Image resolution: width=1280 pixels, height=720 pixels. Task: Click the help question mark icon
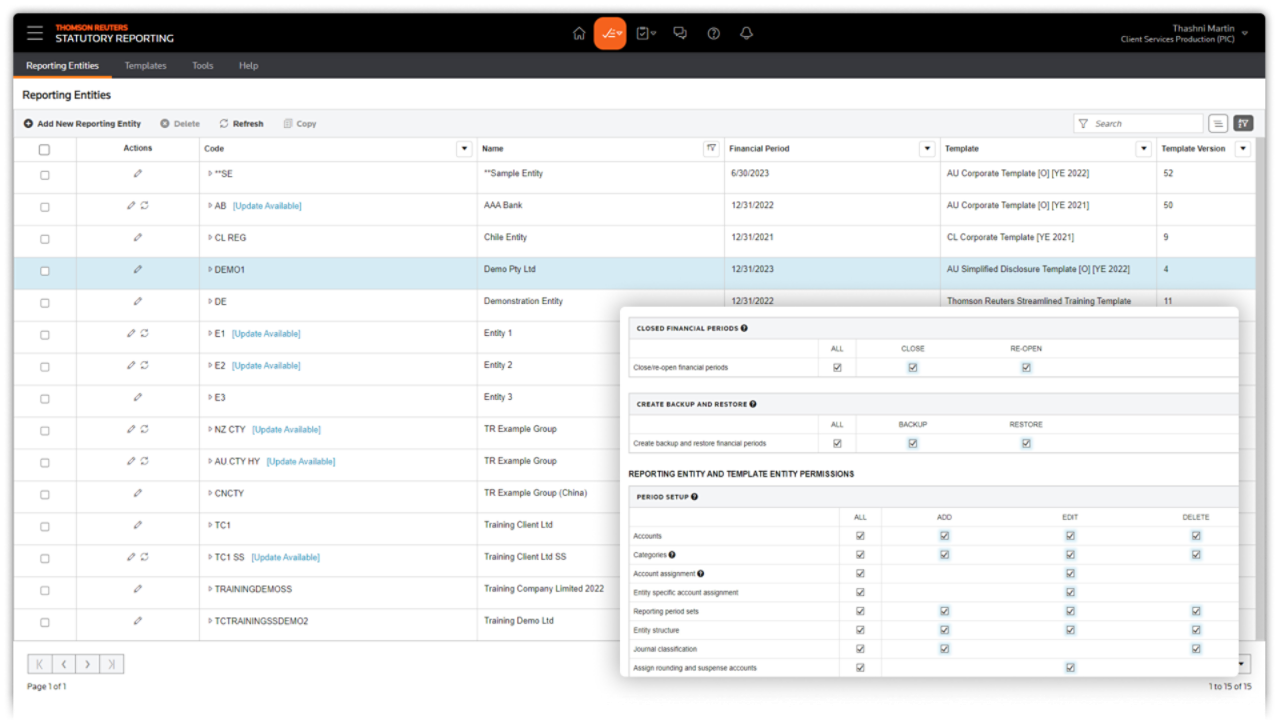pyautogui.click(x=713, y=33)
